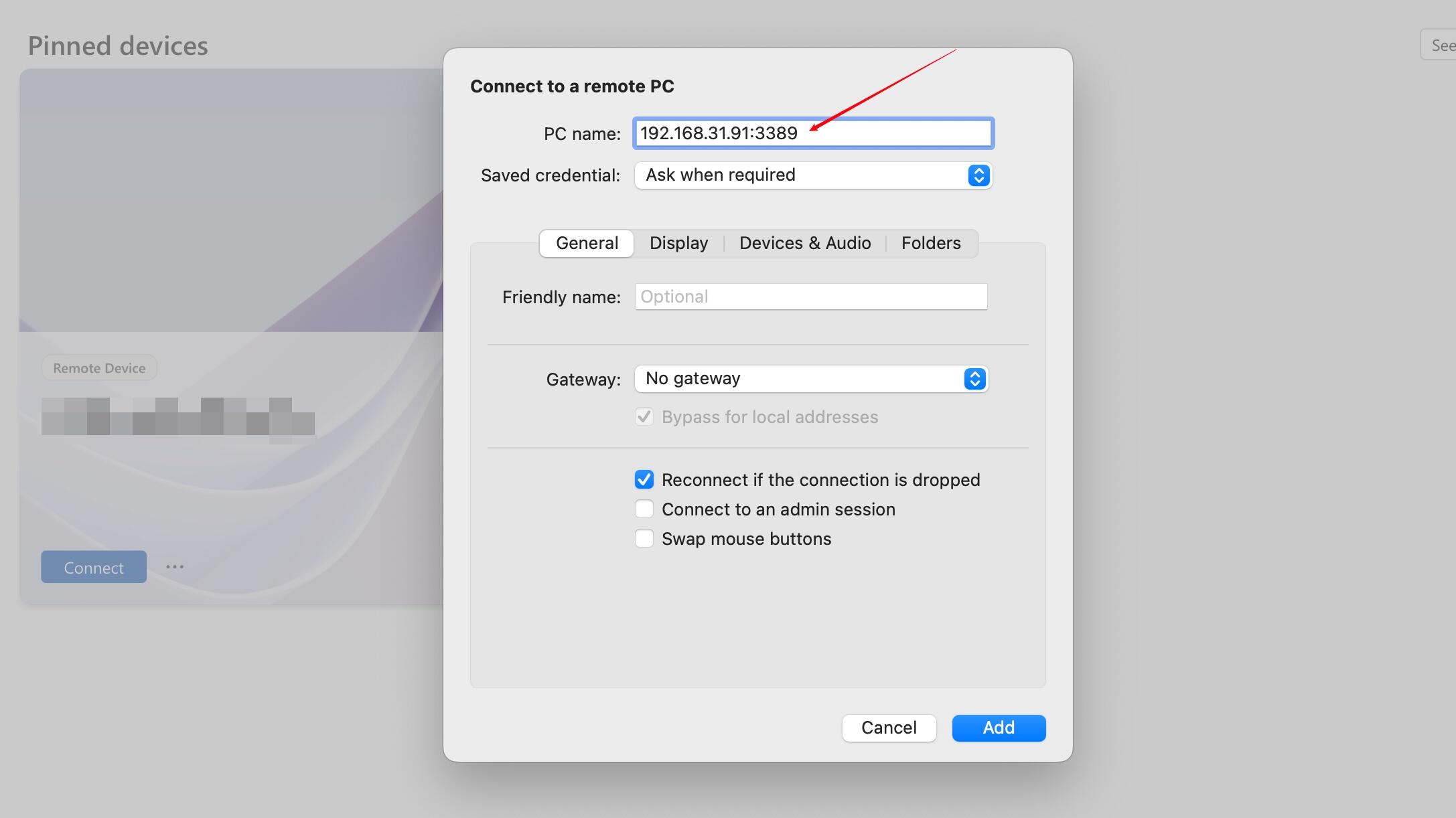Select the pinned Remote Device thumbnail
1456x818 pixels.
[x=231, y=200]
